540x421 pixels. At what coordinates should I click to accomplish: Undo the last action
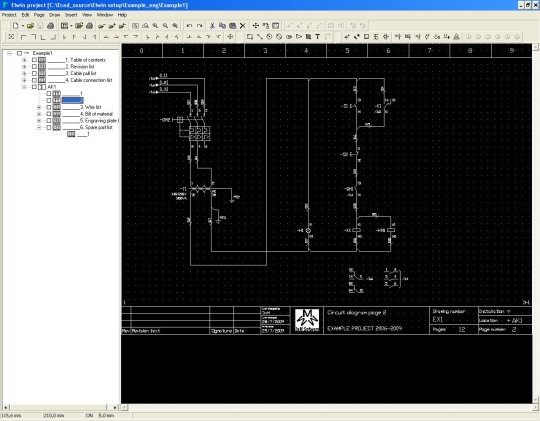pyautogui.click(x=189, y=25)
